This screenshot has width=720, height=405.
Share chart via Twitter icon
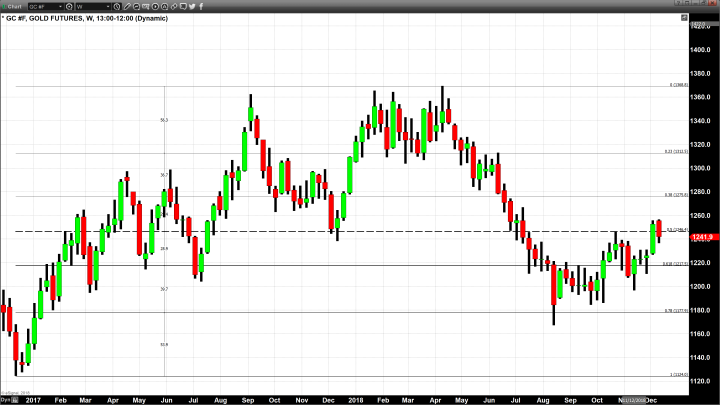click(x=192, y=6)
